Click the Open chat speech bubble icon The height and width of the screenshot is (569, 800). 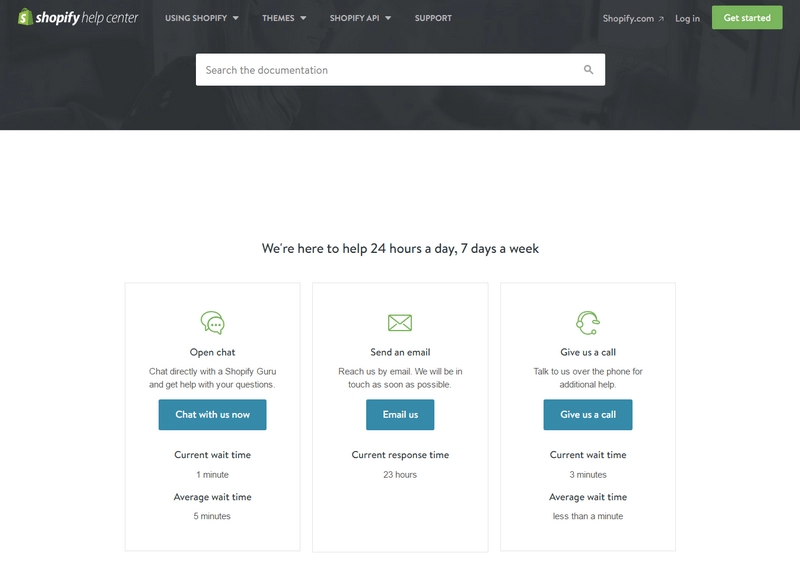click(x=212, y=323)
